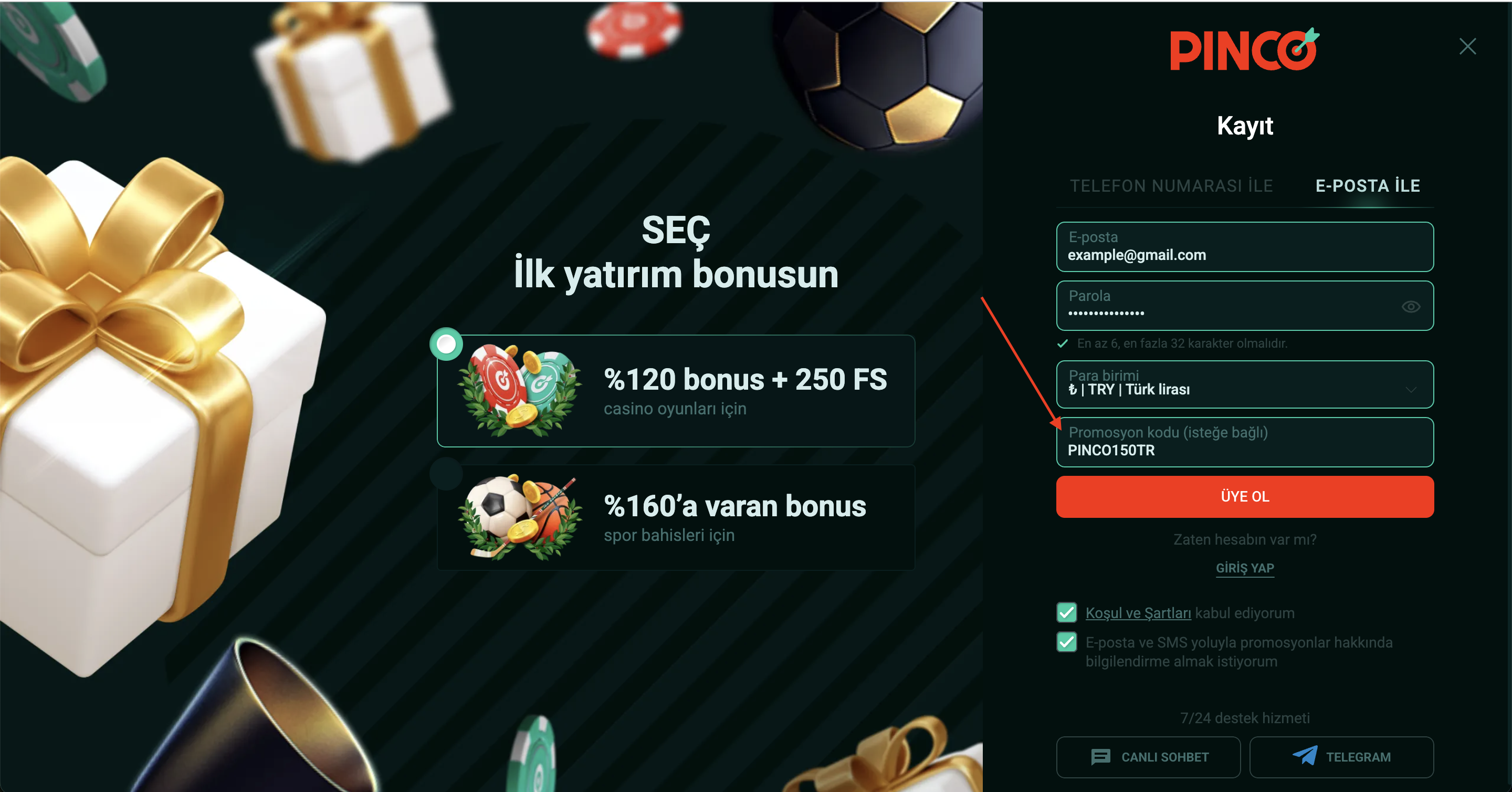Expand the Para birimi dropdown chevron
This screenshot has width=1512, height=792.
pos(1411,389)
